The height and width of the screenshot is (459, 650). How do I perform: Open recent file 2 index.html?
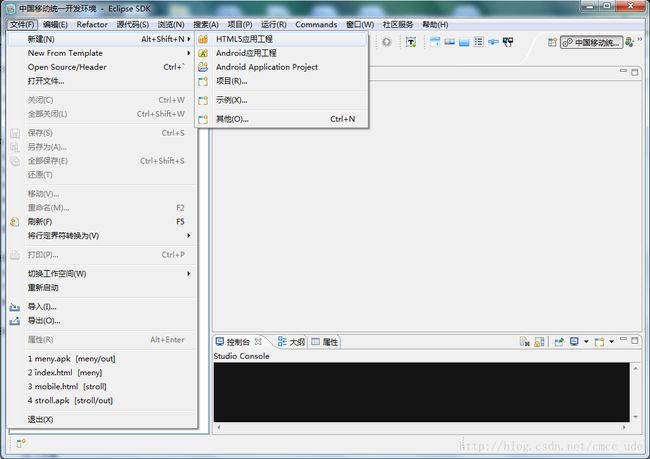[102, 373]
